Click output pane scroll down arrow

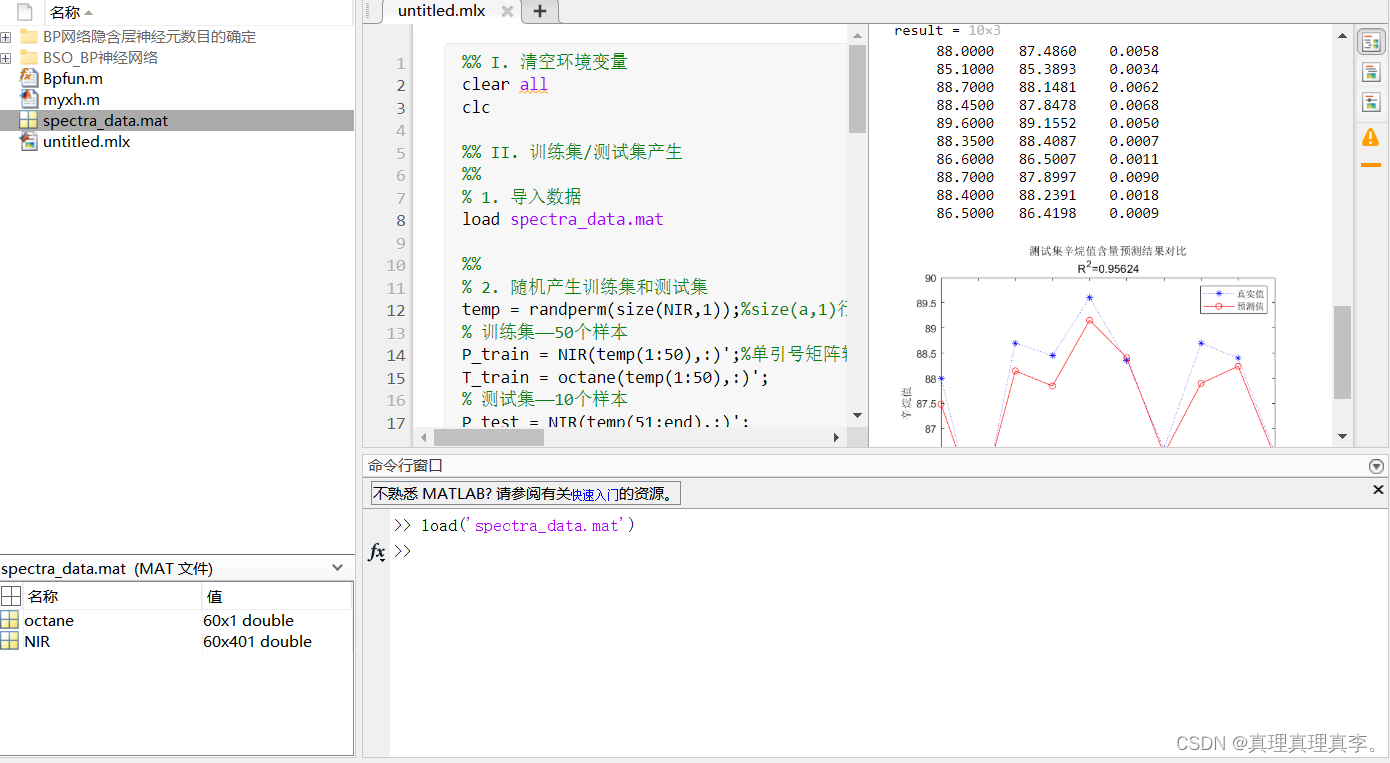tap(1342, 436)
